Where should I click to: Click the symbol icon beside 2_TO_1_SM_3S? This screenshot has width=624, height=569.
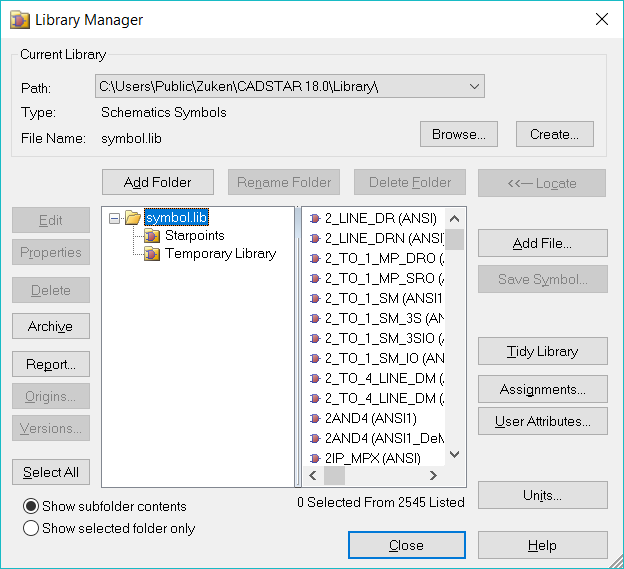315,318
